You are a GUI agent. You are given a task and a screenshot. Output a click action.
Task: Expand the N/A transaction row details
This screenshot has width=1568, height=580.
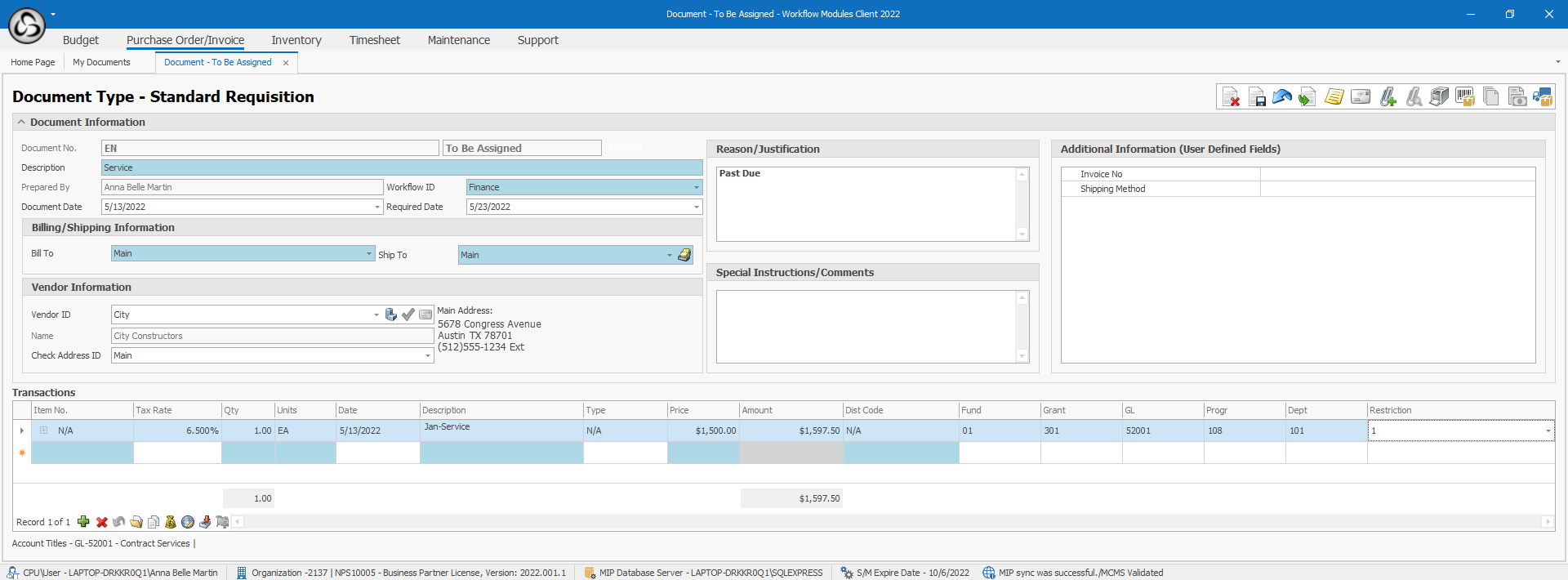coord(44,431)
